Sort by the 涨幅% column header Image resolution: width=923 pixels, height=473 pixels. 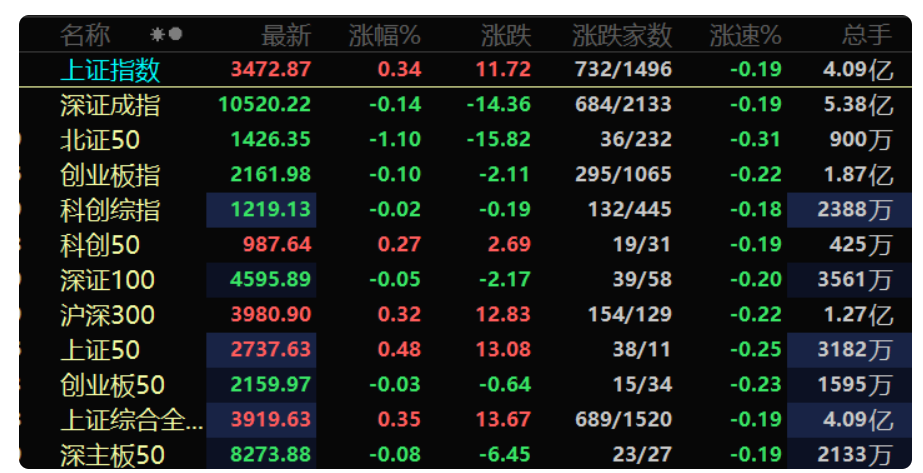[x=385, y=35]
